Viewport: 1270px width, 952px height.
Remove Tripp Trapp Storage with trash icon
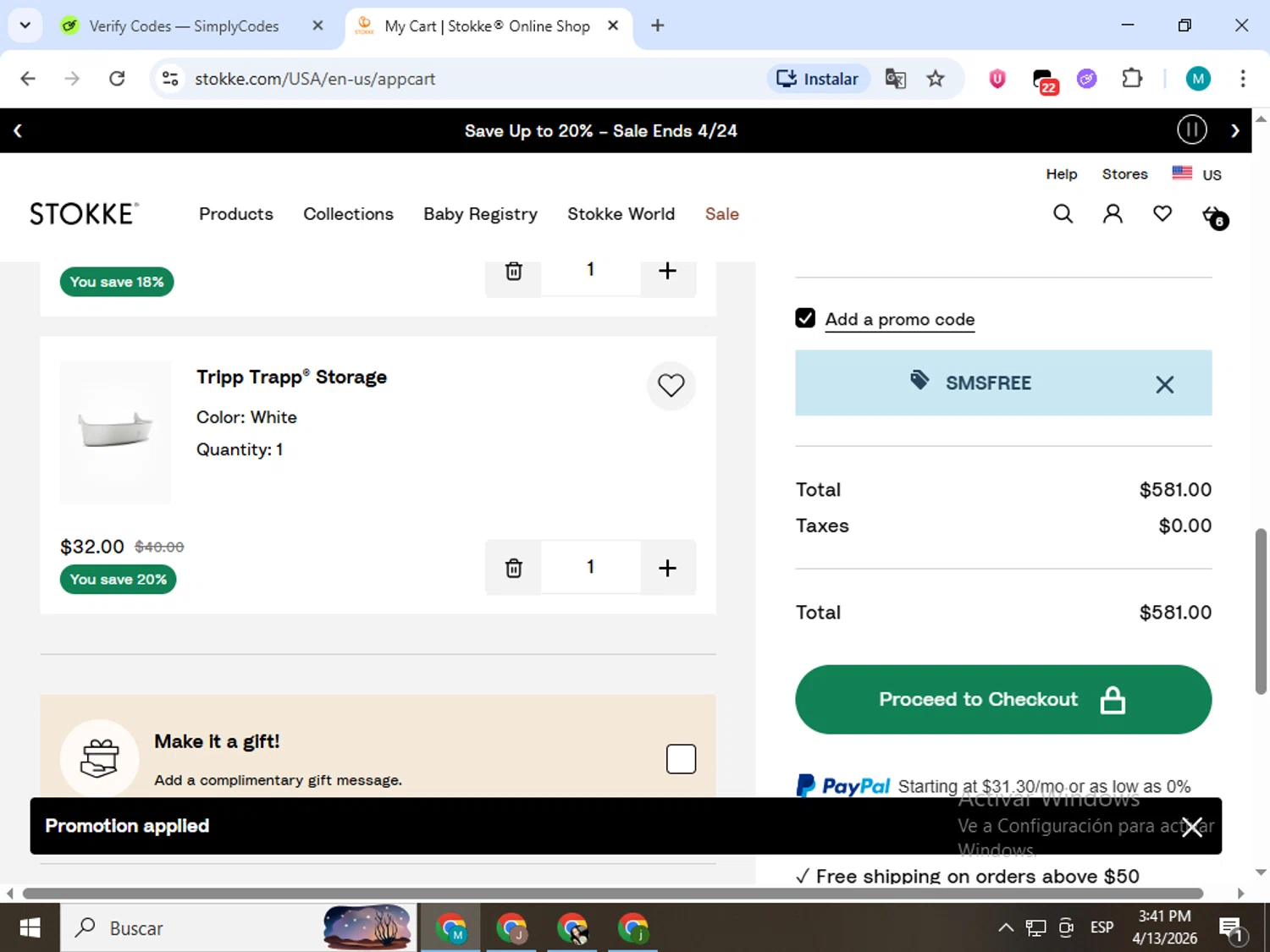pos(513,568)
